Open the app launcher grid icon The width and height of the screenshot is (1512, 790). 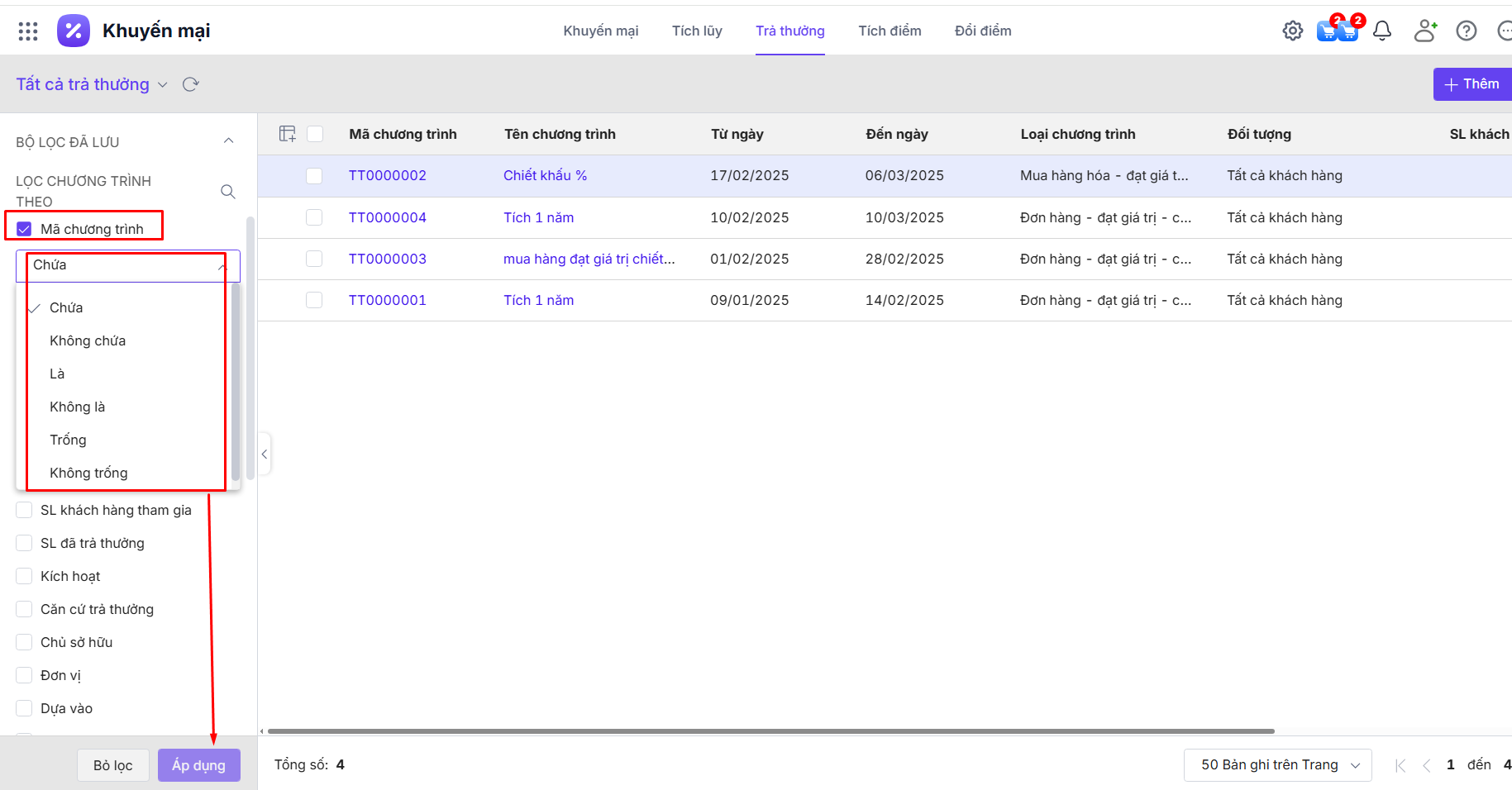tap(28, 31)
